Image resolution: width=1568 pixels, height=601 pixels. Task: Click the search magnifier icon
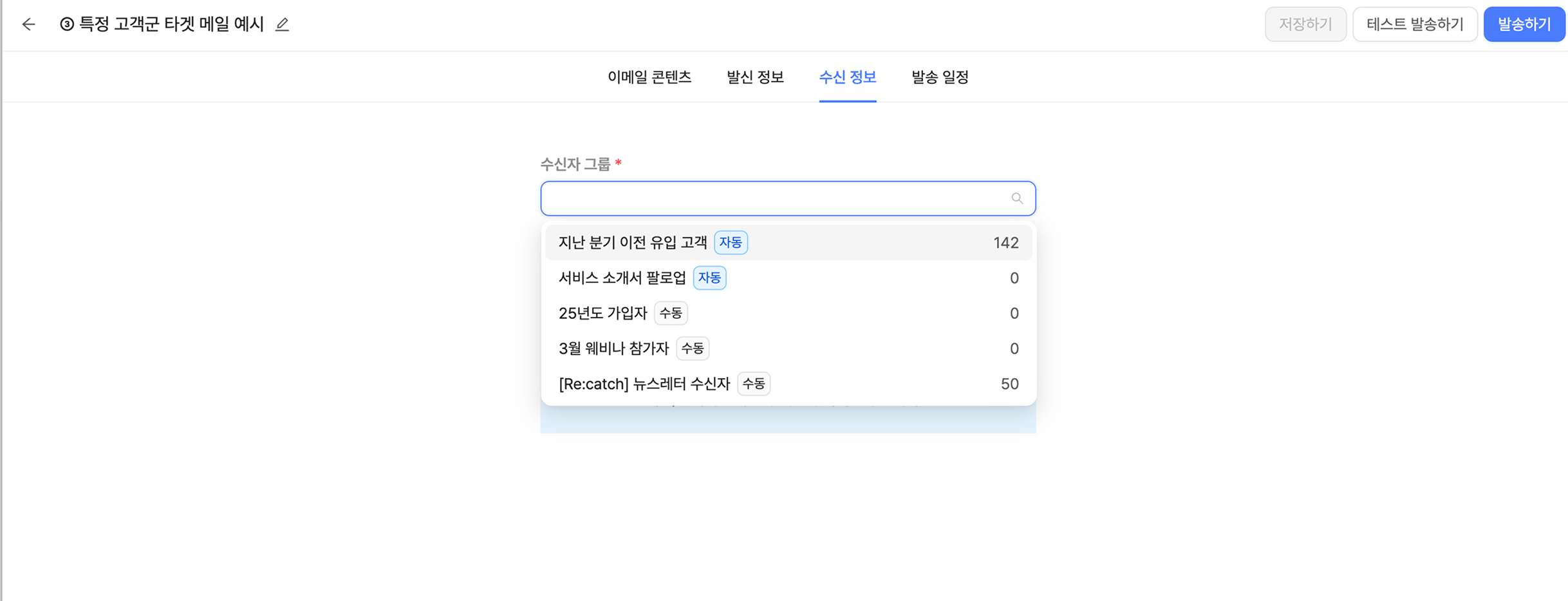point(1016,198)
